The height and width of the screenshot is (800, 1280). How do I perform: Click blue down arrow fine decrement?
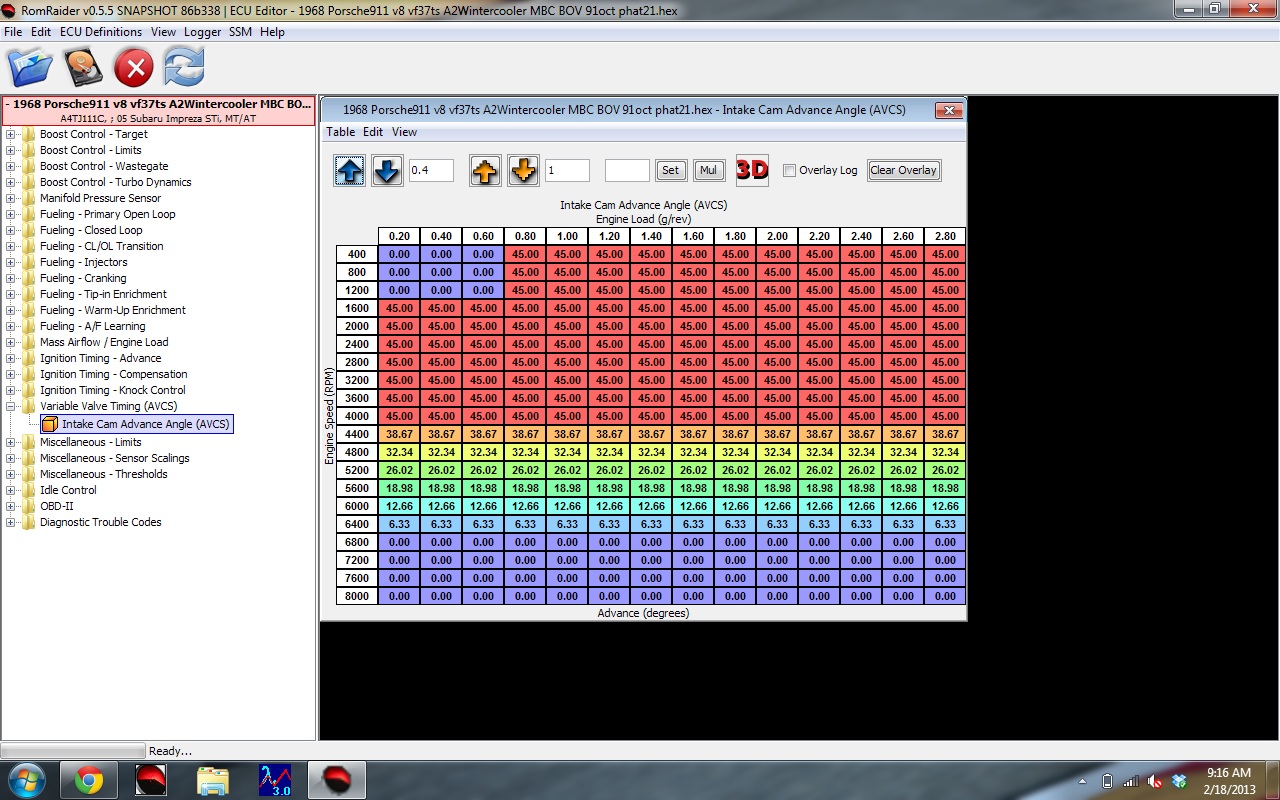[x=388, y=170]
